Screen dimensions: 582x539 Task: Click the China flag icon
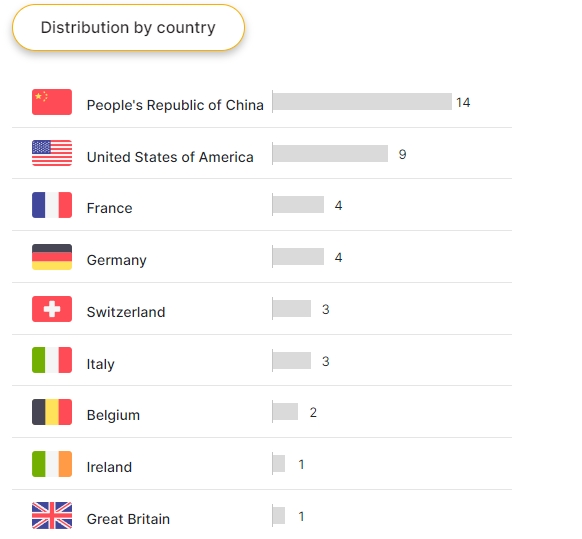[52, 102]
